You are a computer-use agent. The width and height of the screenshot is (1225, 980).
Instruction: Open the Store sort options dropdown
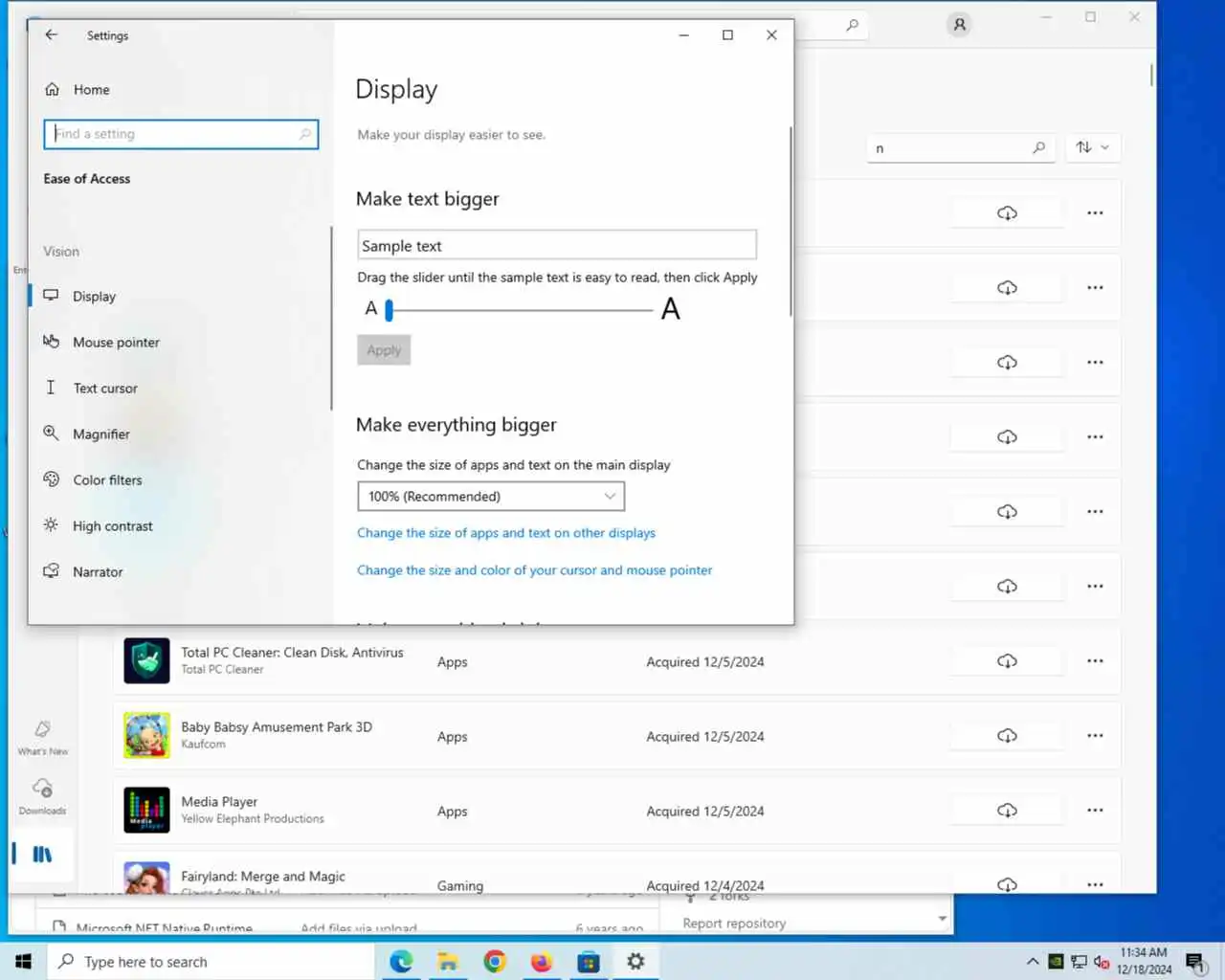click(x=1092, y=147)
